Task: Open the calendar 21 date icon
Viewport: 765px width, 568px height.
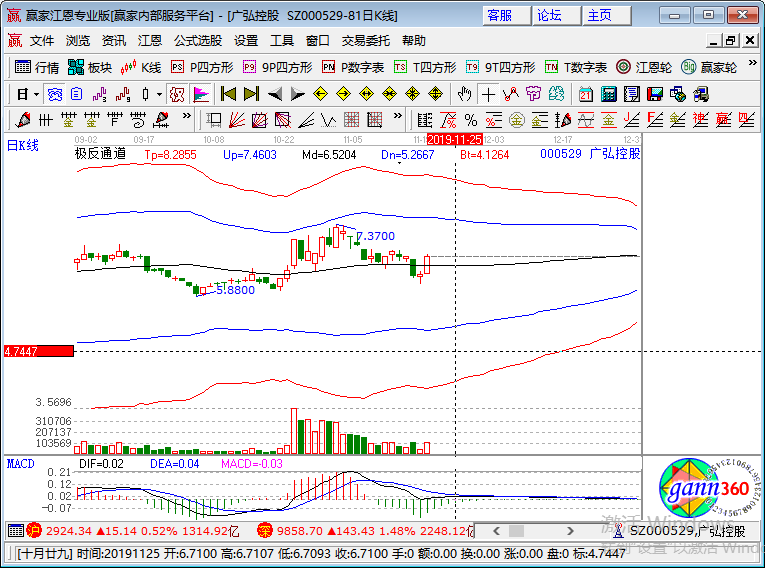Action: 585,94
